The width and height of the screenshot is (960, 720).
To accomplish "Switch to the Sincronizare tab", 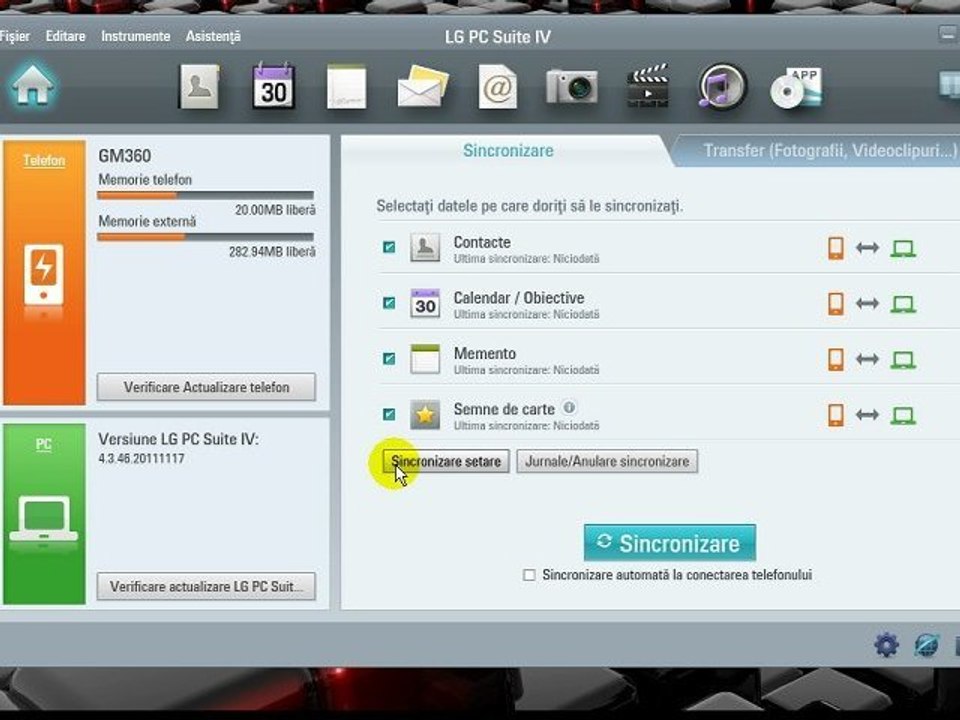I will (x=508, y=151).
